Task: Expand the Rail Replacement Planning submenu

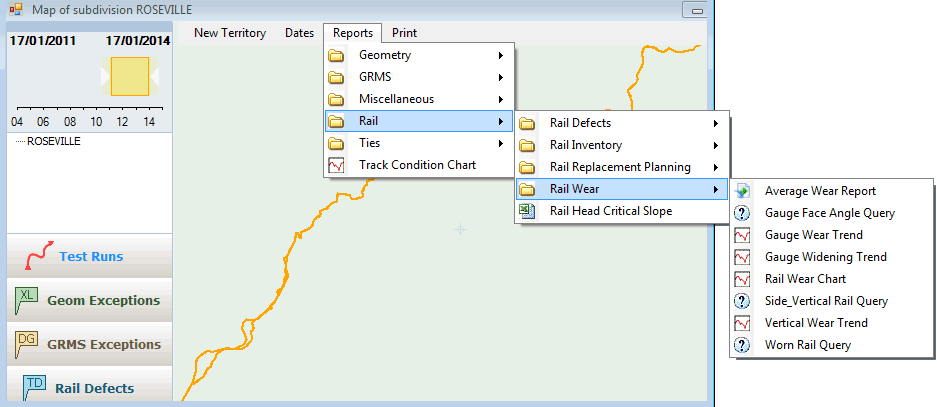Action: click(x=622, y=167)
